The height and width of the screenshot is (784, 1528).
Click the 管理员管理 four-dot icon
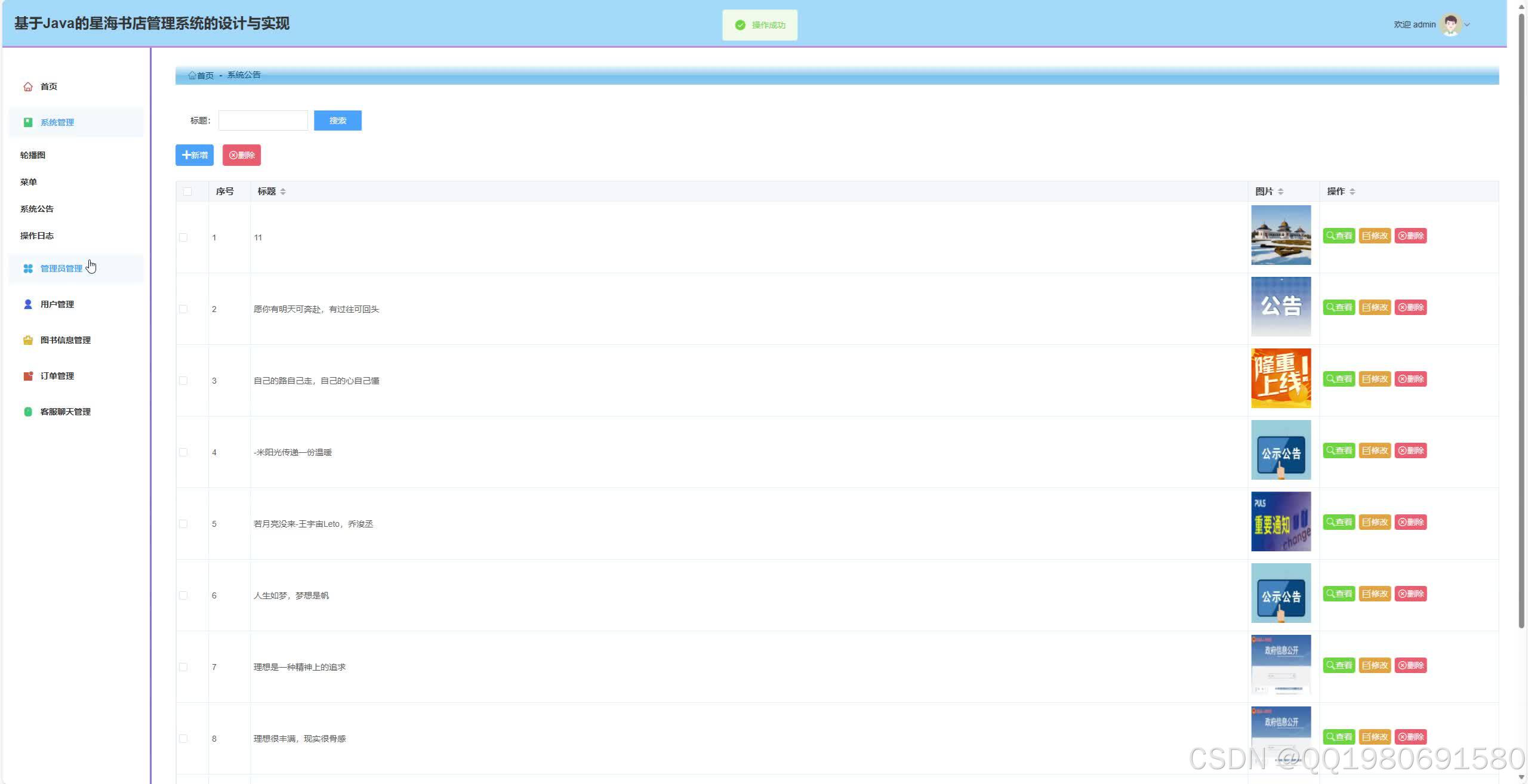pos(27,268)
